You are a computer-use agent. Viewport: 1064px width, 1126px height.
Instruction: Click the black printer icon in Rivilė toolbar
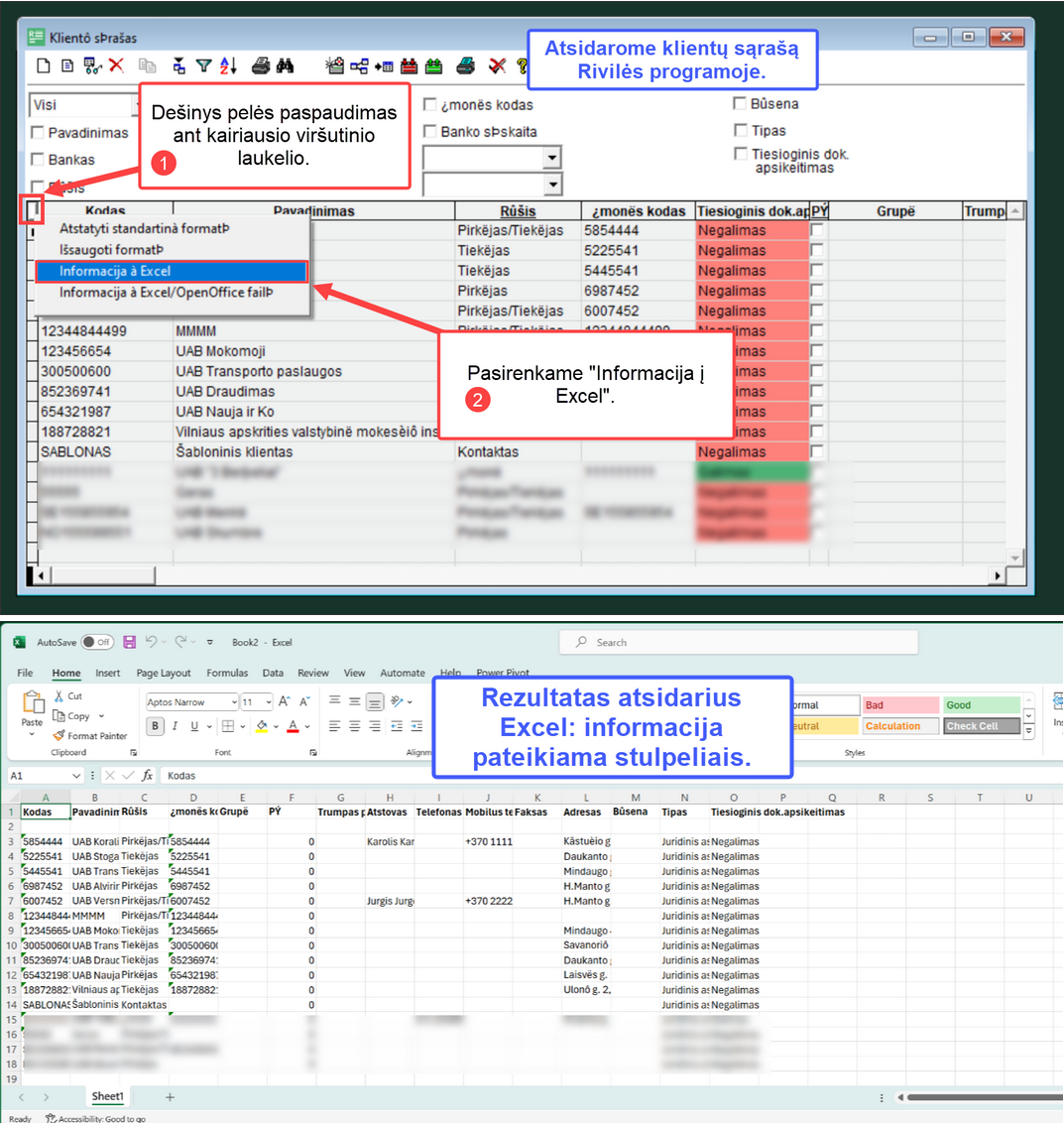pos(261,66)
